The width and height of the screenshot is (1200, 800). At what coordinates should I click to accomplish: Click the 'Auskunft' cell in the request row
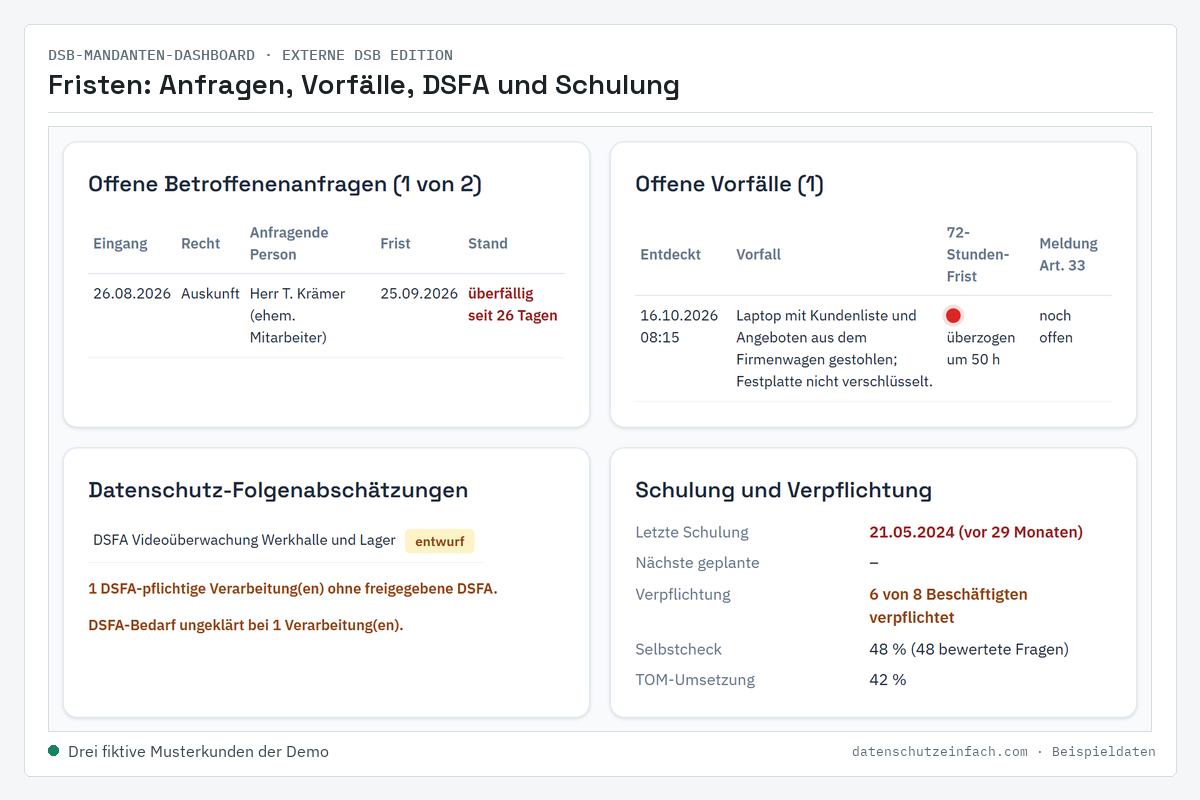211,293
